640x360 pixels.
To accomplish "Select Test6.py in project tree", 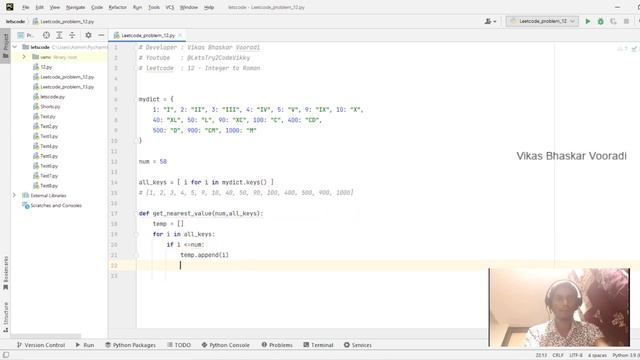I will [45, 166].
